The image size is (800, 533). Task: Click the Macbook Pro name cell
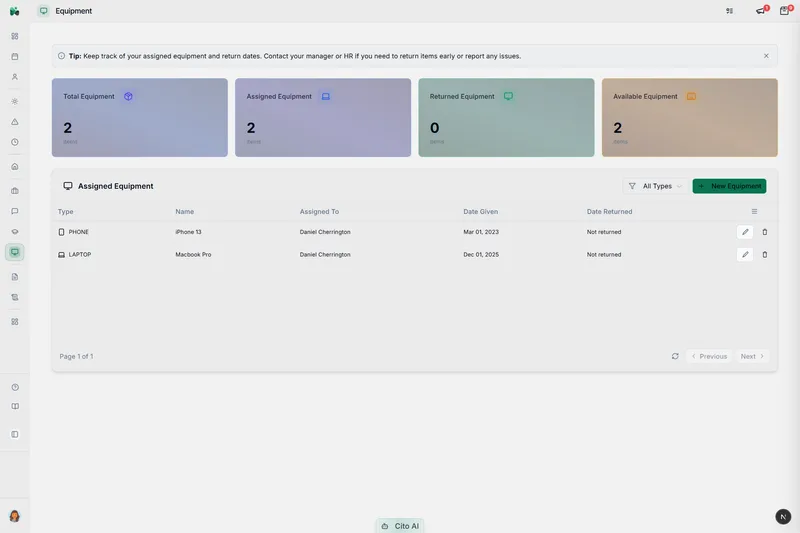click(193, 255)
